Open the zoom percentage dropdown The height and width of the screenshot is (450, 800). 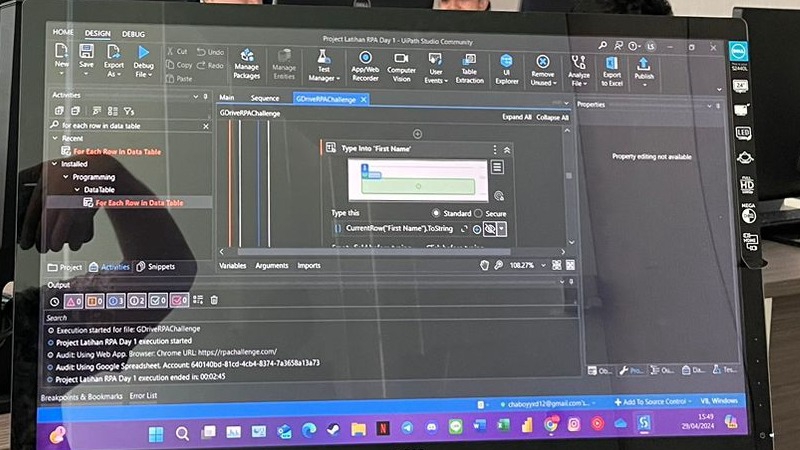543,265
